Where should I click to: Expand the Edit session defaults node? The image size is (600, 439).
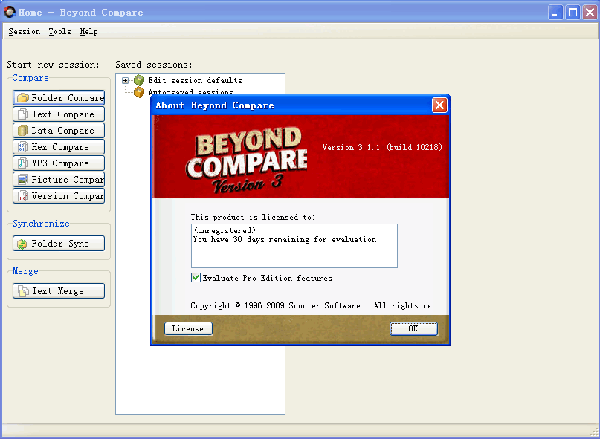pos(125,80)
